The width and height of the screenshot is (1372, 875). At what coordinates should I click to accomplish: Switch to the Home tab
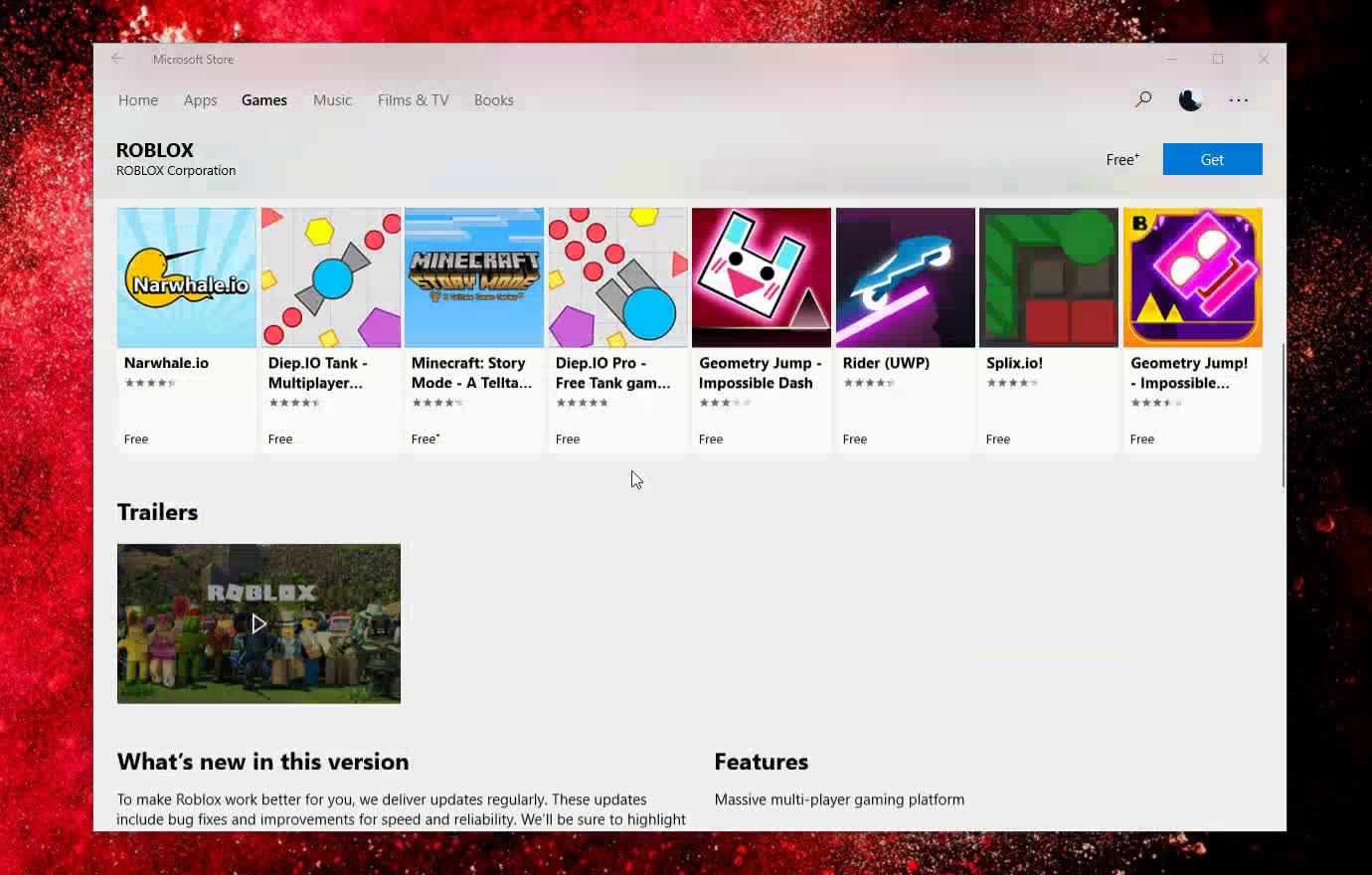tap(138, 100)
